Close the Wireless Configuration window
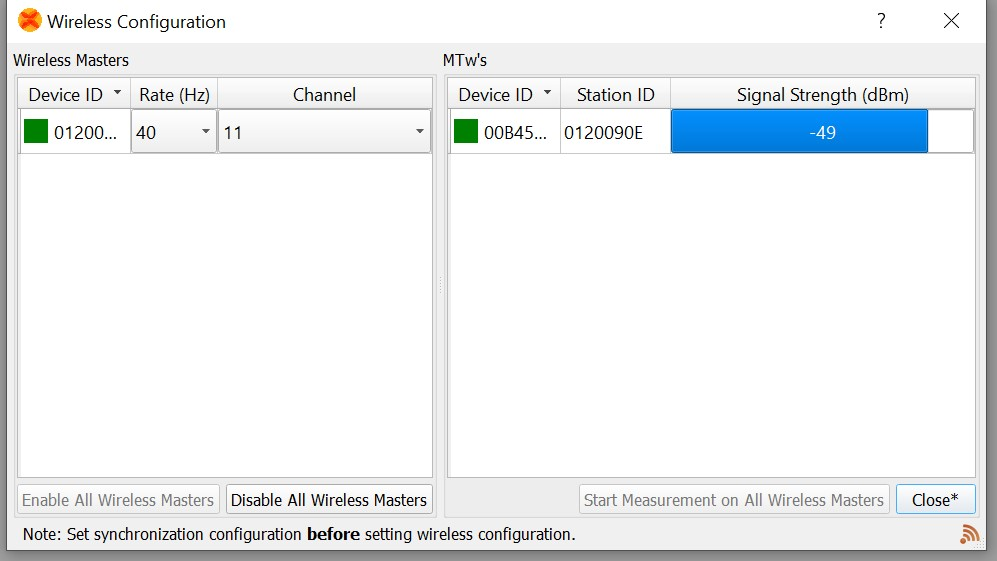The width and height of the screenshot is (997, 561). pyautogui.click(x=951, y=21)
